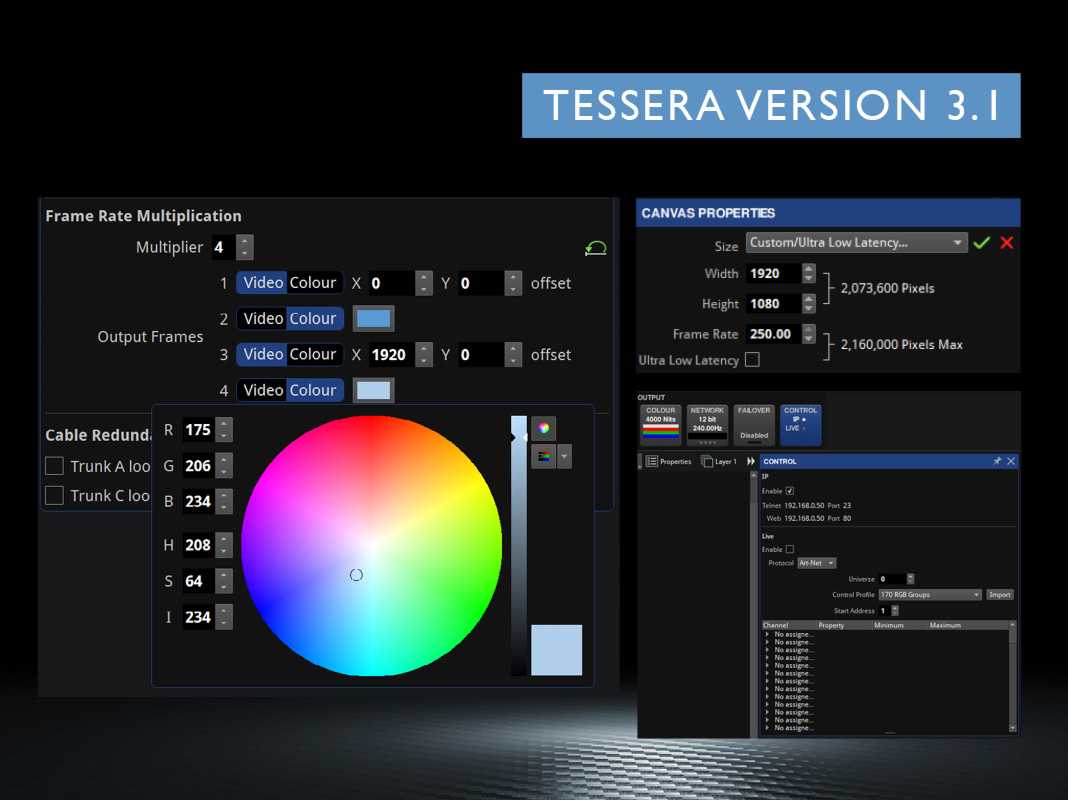1068x800 pixels.
Task: Open the Protocol Art-Net dropdown
Action: click(815, 562)
